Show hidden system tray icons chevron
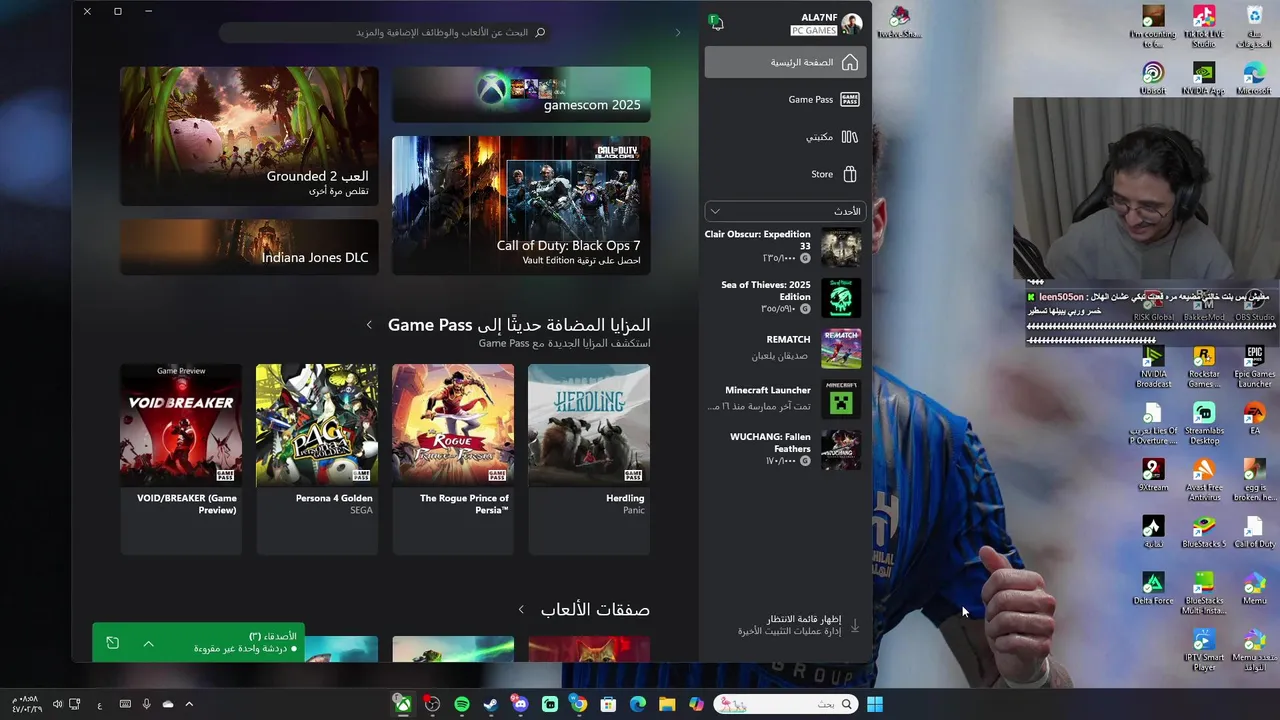1280x720 pixels. pyautogui.click(x=189, y=704)
